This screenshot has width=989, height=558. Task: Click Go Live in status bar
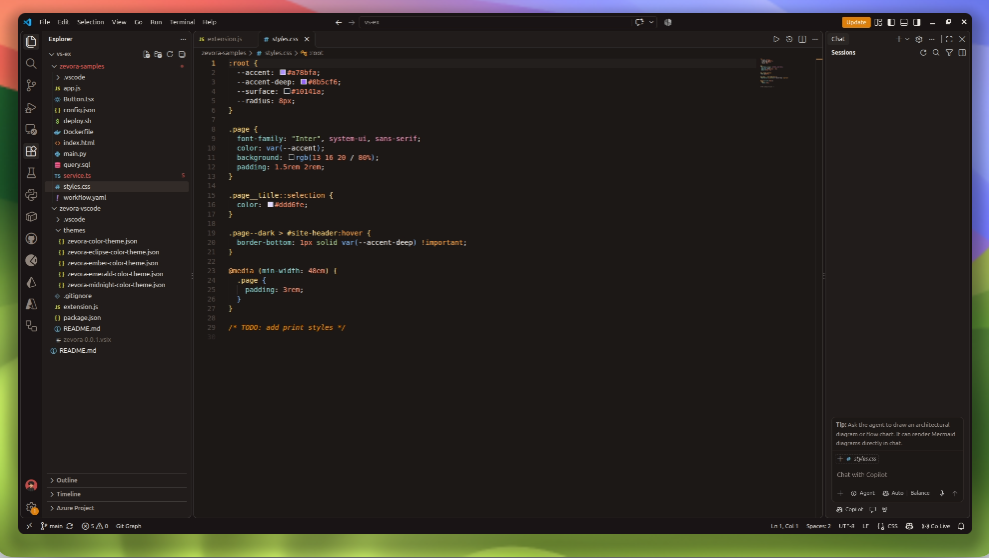point(935,526)
